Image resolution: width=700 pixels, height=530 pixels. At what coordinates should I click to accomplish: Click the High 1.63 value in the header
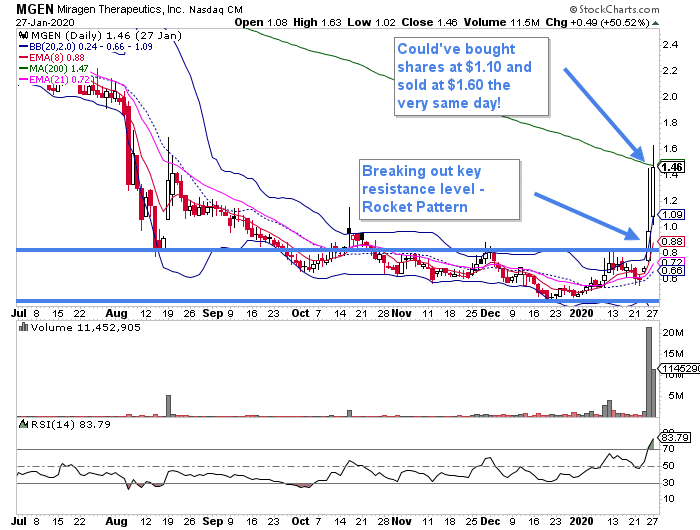click(317, 22)
